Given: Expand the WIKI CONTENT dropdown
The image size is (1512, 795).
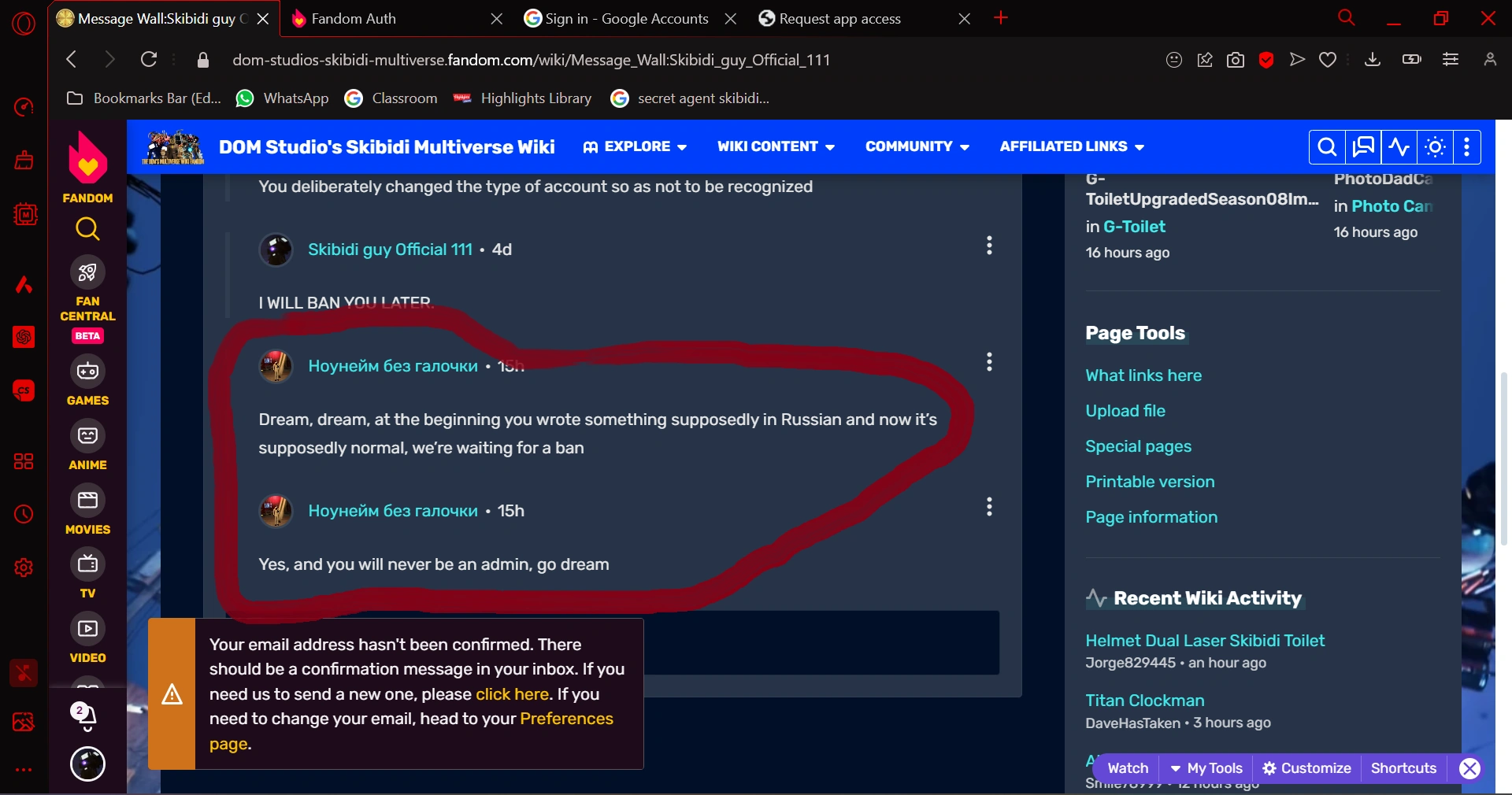Looking at the screenshot, I should pos(776,146).
